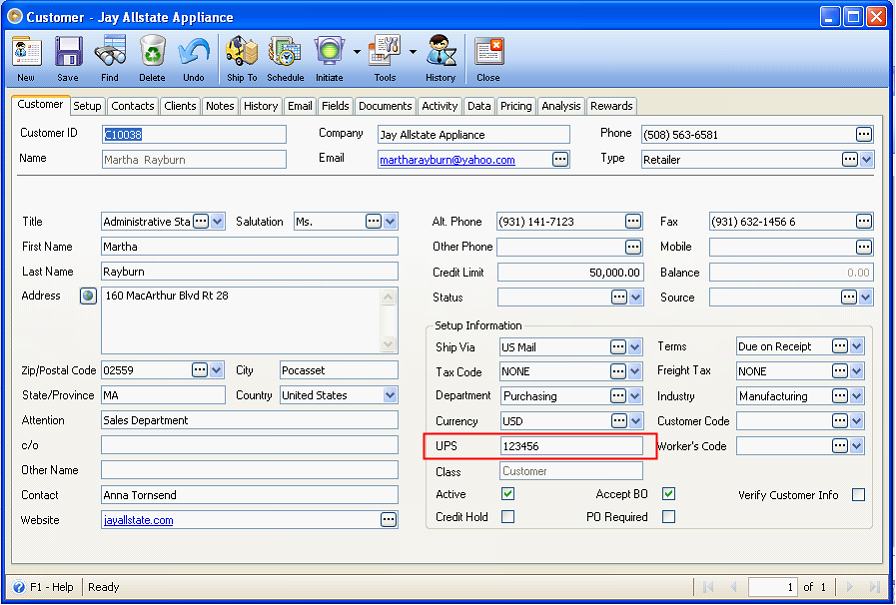Save the customer record

tap(68, 52)
